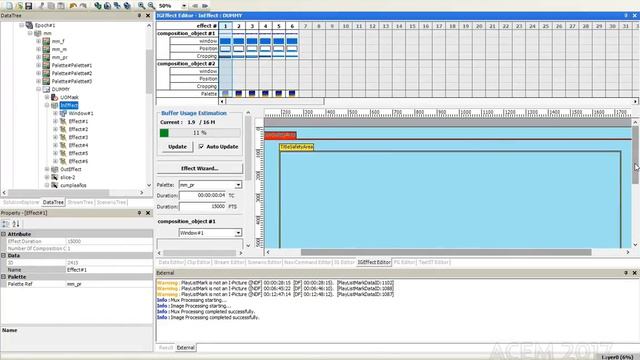Switch to the IGEffect Editor tab

tap(374, 262)
